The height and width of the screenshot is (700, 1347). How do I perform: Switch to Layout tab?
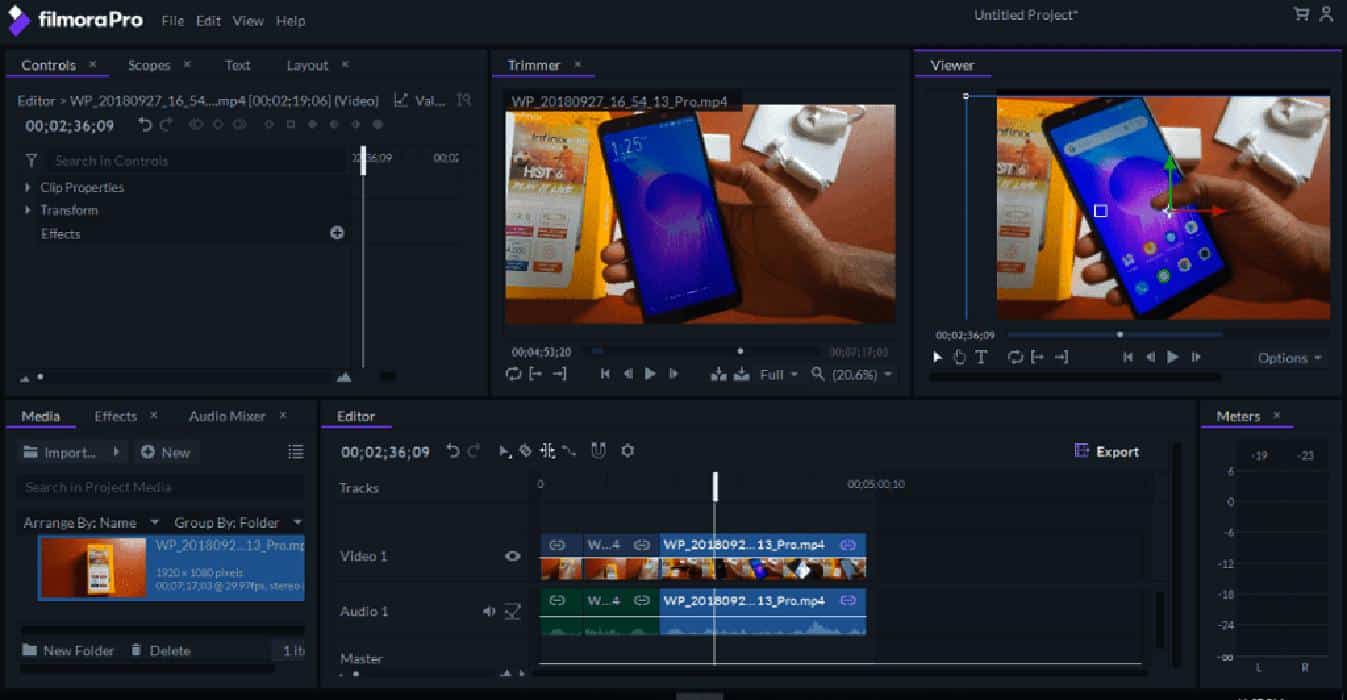[307, 65]
